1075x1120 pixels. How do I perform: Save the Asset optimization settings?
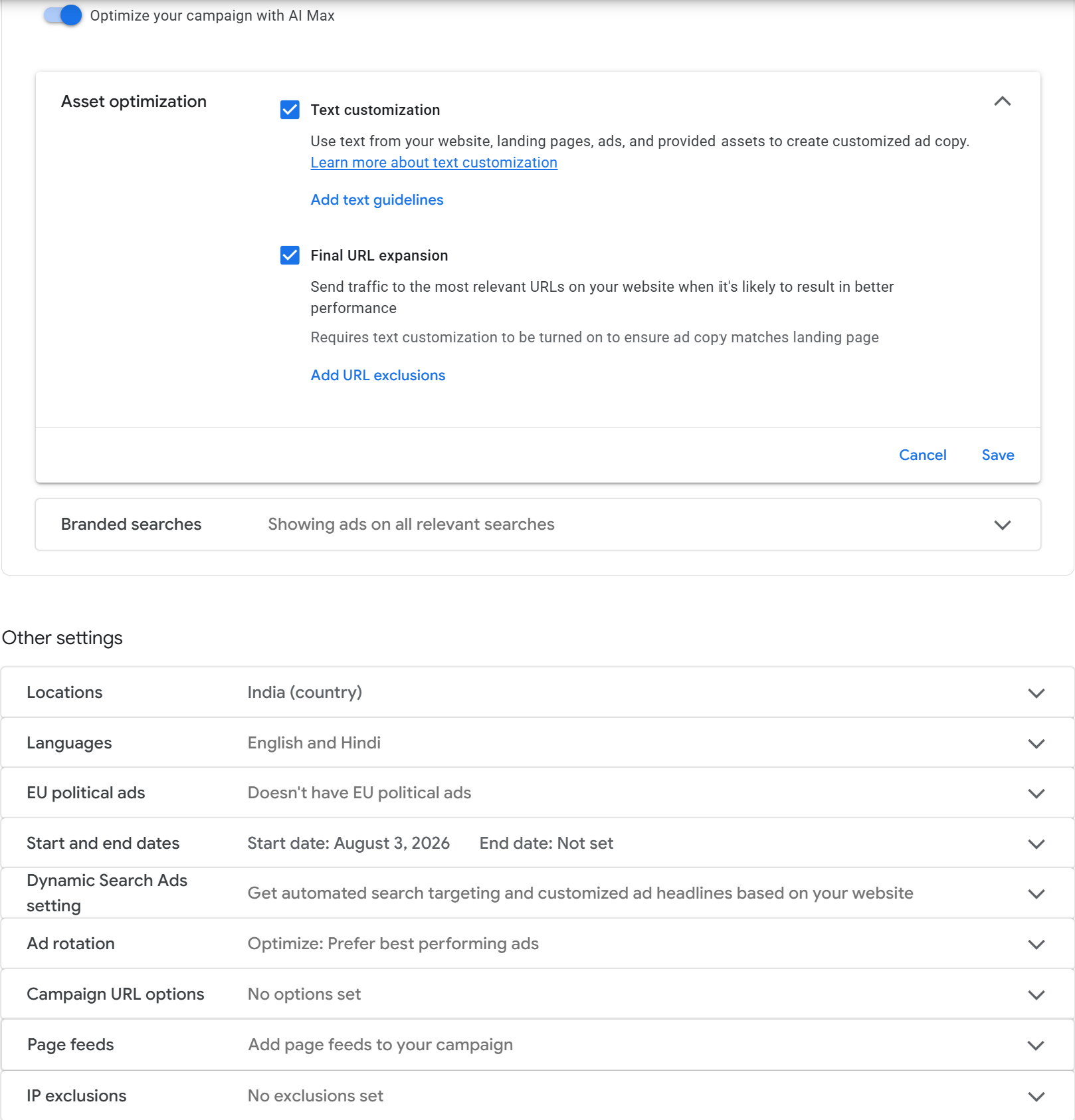[997, 455]
